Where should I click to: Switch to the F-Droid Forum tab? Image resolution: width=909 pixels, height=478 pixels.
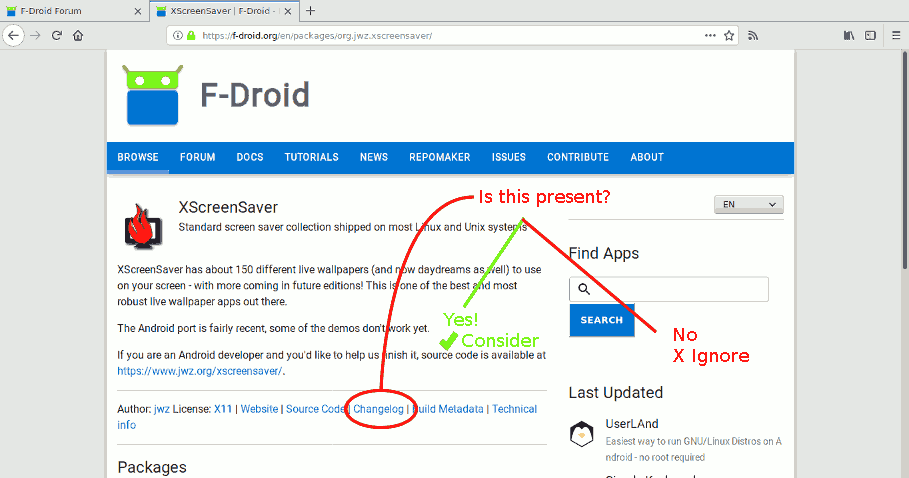tap(73, 11)
